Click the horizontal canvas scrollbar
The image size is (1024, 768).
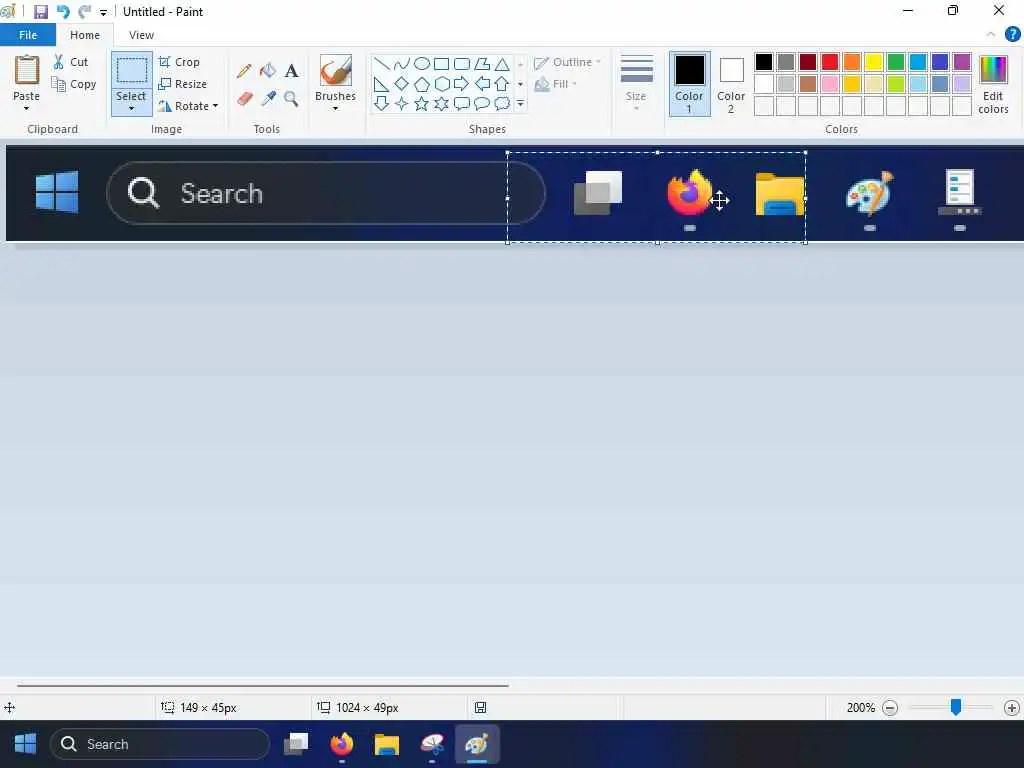click(263, 686)
